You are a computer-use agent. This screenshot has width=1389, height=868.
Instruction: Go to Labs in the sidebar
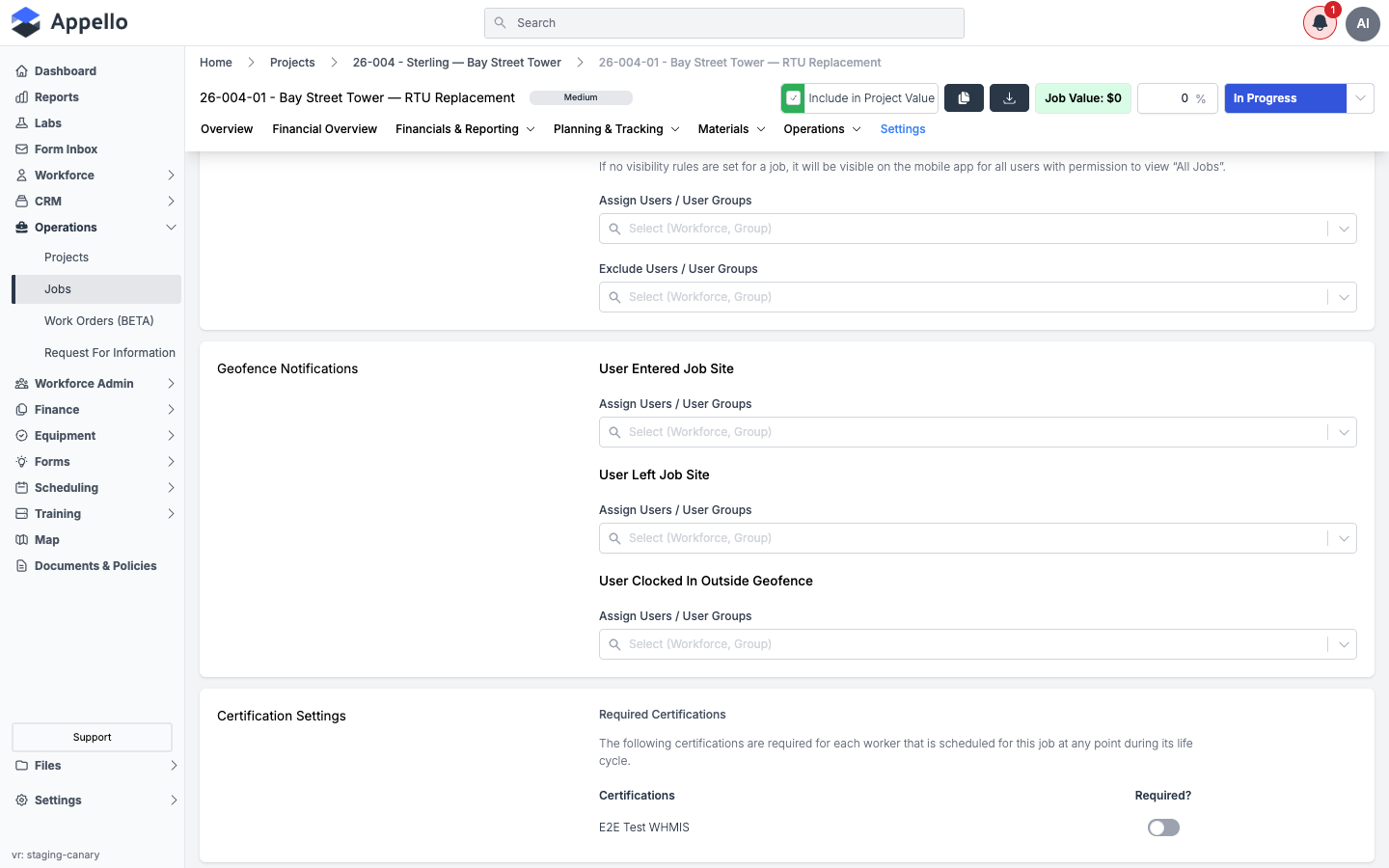(48, 123)
